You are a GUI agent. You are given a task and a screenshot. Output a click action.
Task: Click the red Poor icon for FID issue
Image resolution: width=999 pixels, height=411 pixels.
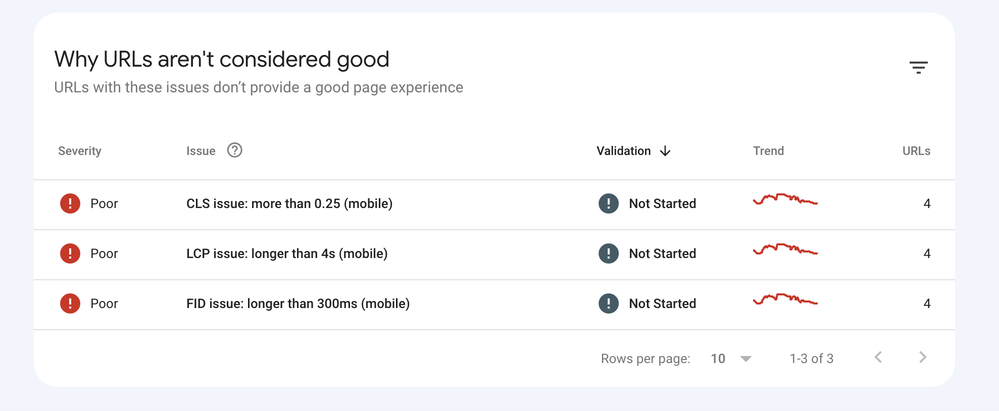70,304
